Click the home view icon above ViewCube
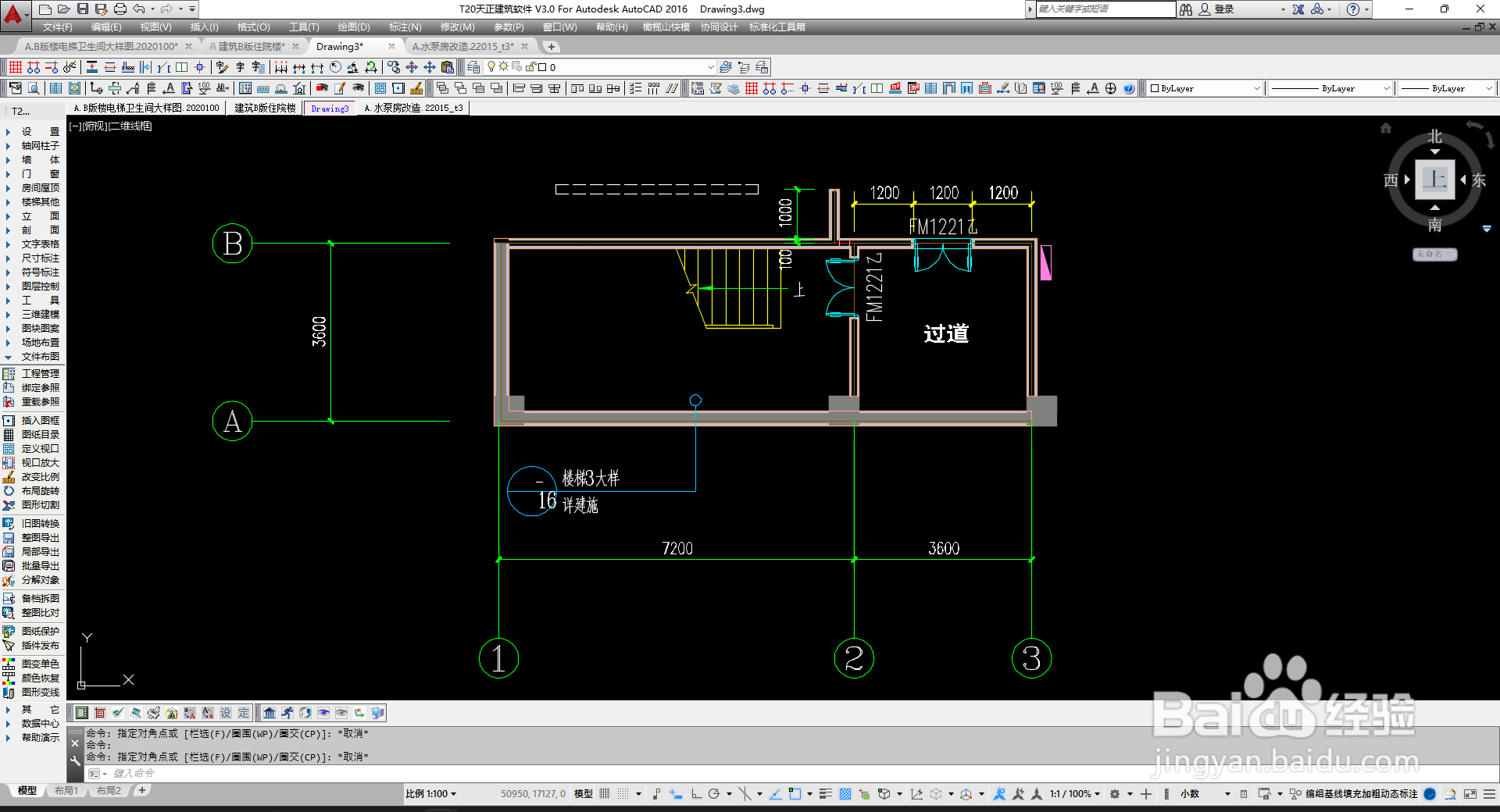 click(x=1386, y=128)
